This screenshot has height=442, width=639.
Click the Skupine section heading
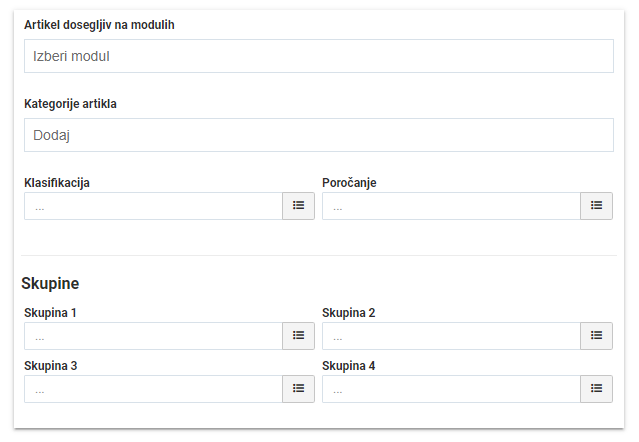pyautogui.click(x=50, y=284)
